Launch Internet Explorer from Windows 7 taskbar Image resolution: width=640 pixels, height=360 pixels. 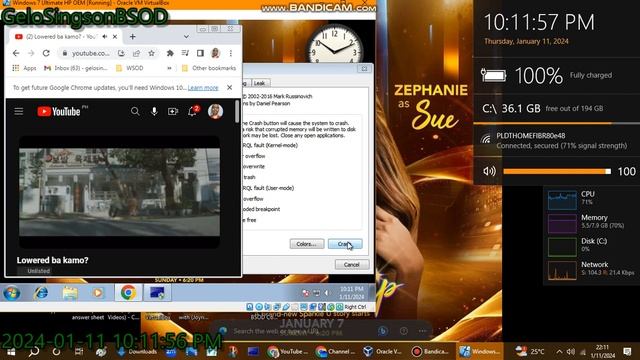tap(41, 293)
